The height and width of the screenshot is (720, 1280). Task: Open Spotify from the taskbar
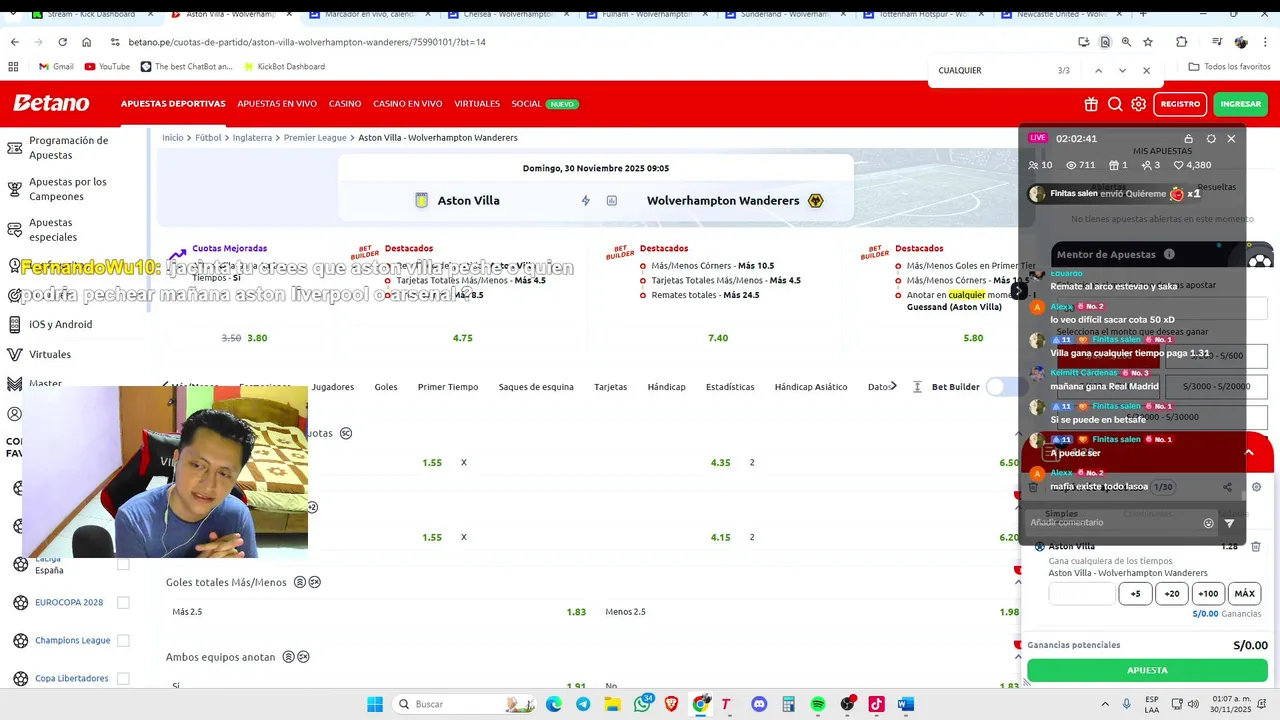pyautogui.click(x=818, y=704)
